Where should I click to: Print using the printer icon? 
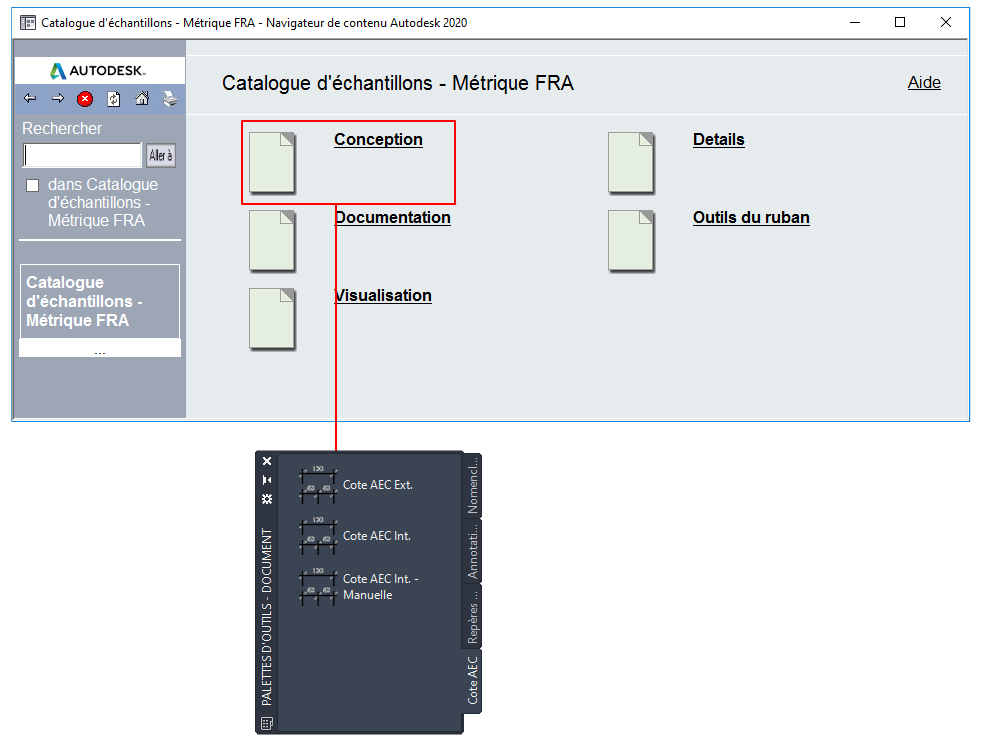point(170,99)
